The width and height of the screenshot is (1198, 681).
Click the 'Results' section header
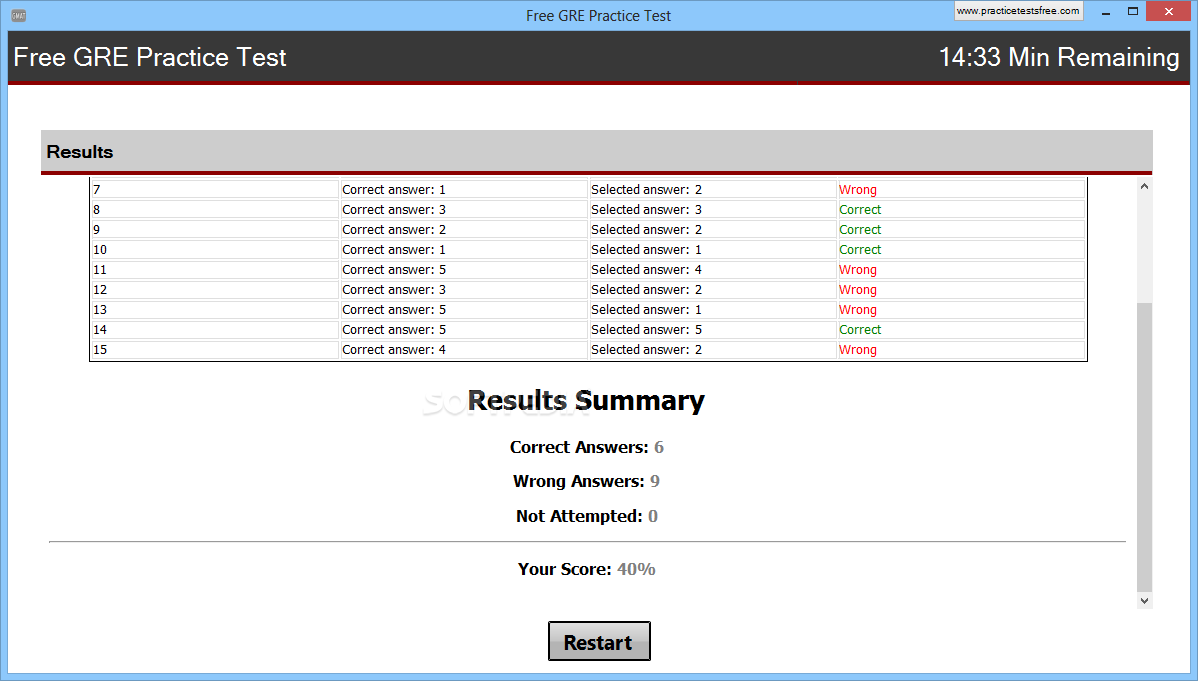(79, 151)
